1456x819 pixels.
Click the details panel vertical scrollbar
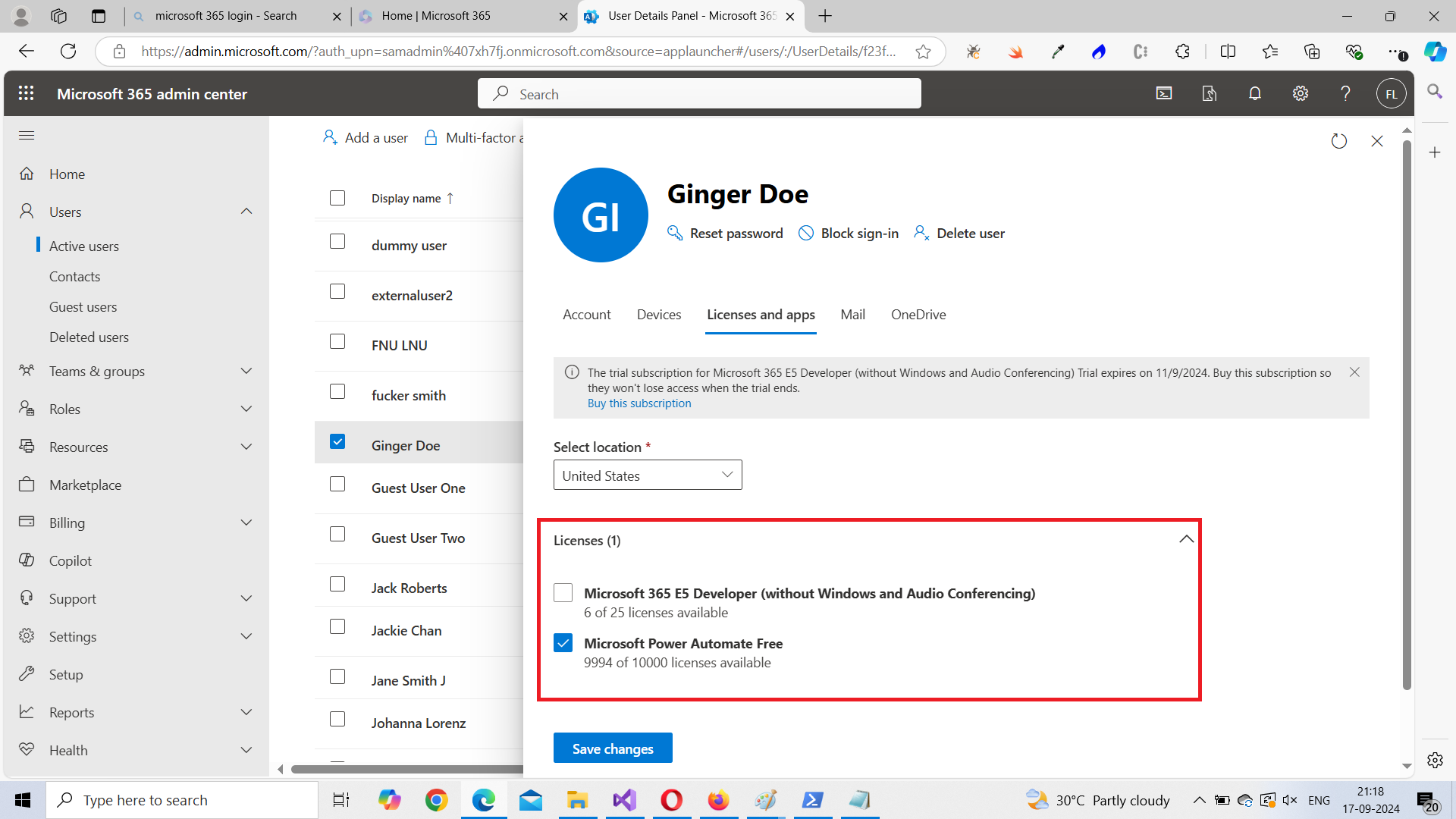coord(1407,416)
